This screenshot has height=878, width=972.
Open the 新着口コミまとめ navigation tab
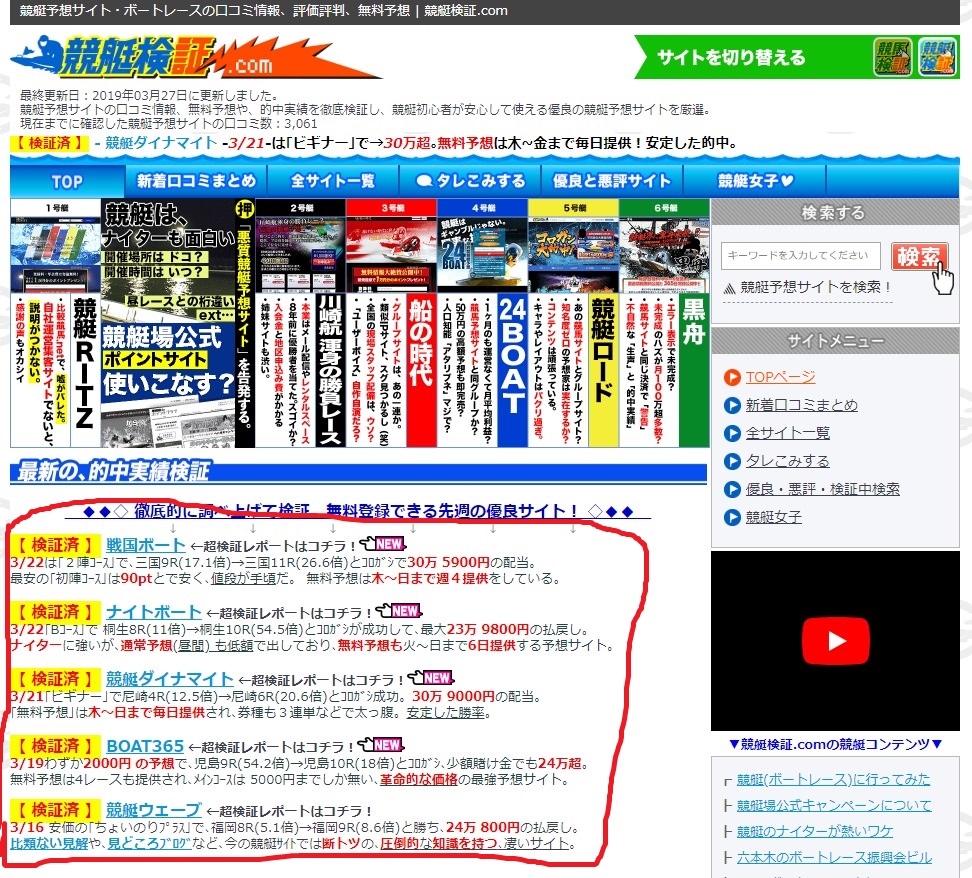[196, 181]
